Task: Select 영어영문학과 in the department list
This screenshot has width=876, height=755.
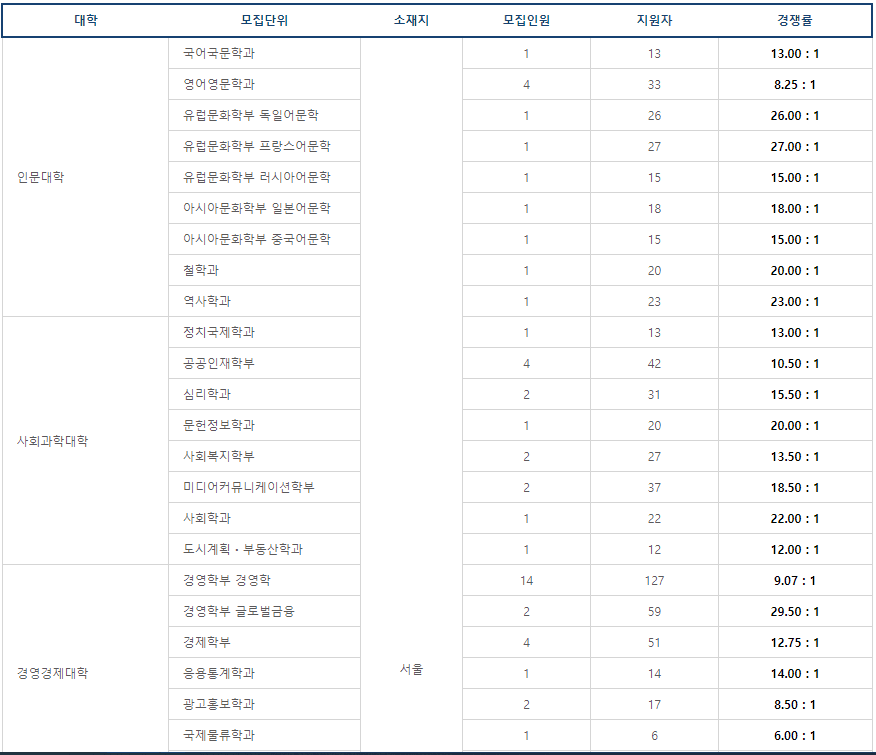Action: coord(219,84)
